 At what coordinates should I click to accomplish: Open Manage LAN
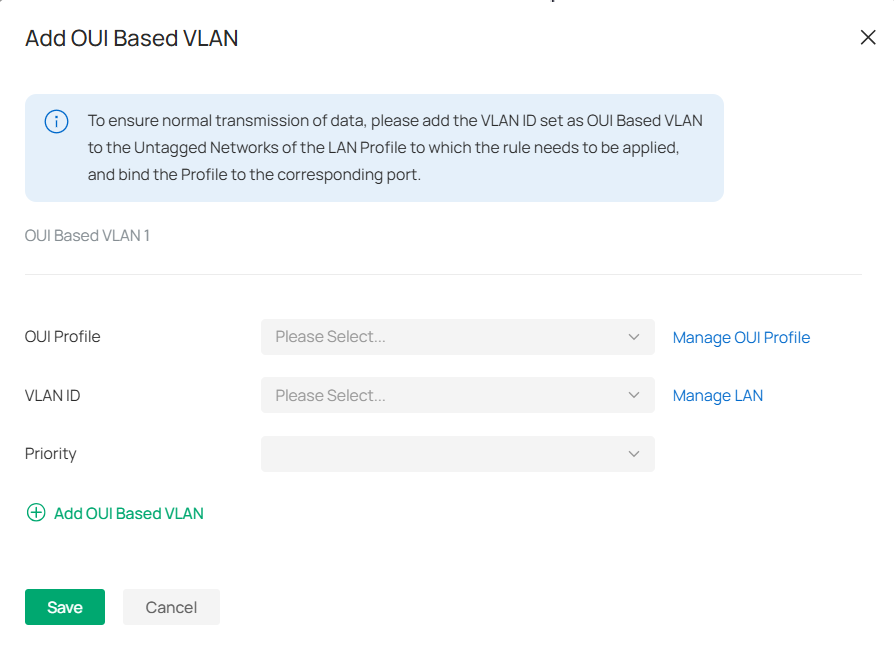(x=717, y=395)
